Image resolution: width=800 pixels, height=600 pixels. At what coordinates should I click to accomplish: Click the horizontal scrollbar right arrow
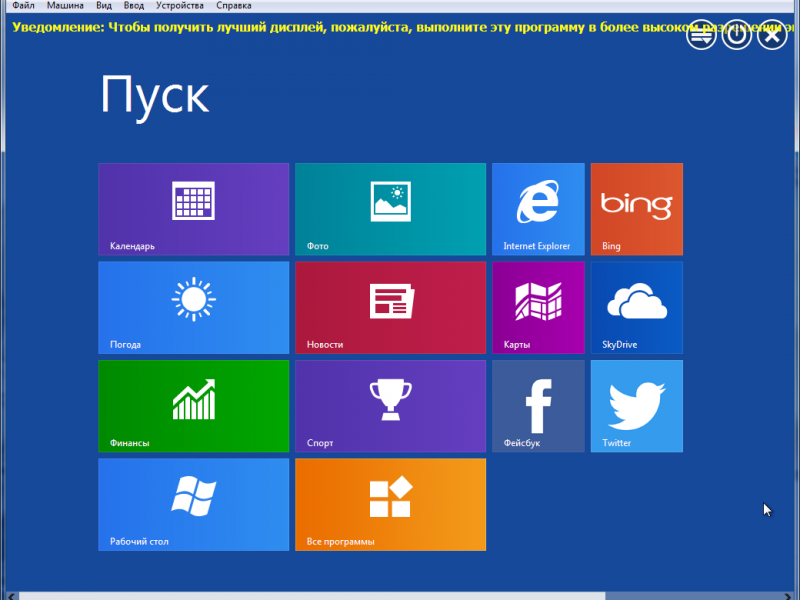pyautogui.click(x=787, y=596)
